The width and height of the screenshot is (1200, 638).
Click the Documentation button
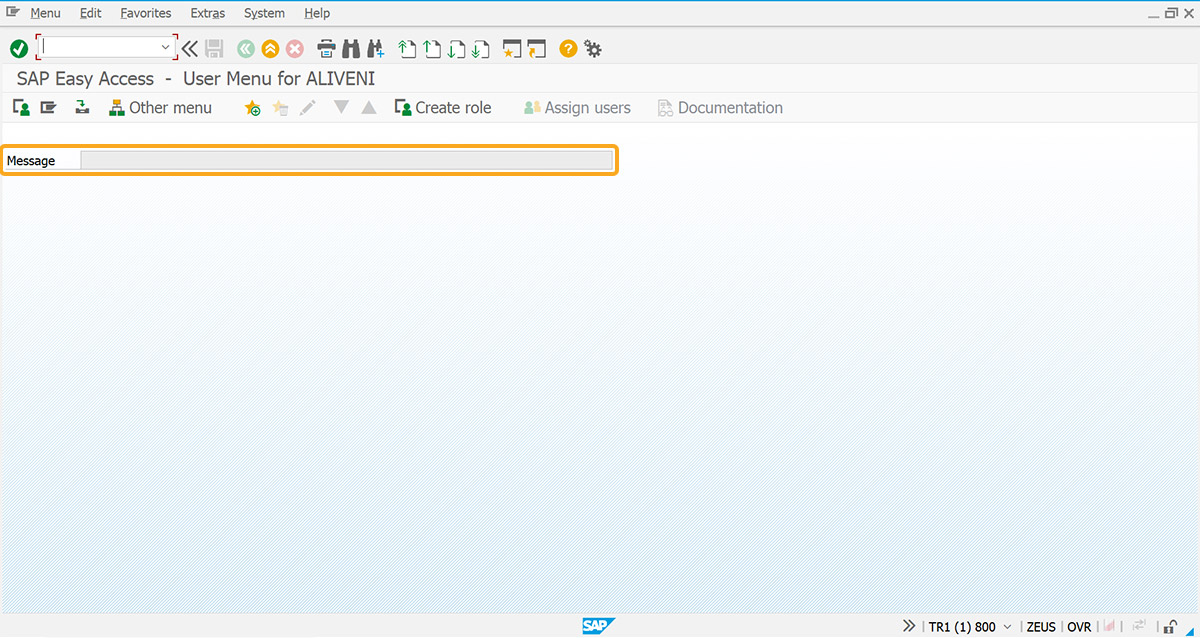click(x=720, y=107)
